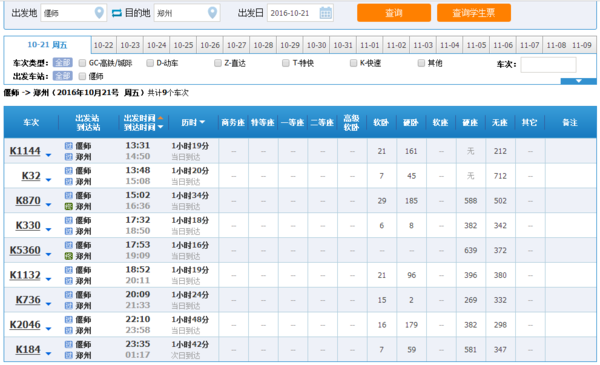Click the orange 查询 search button
The image size is (600, 365).
click(x=394, y=13)
